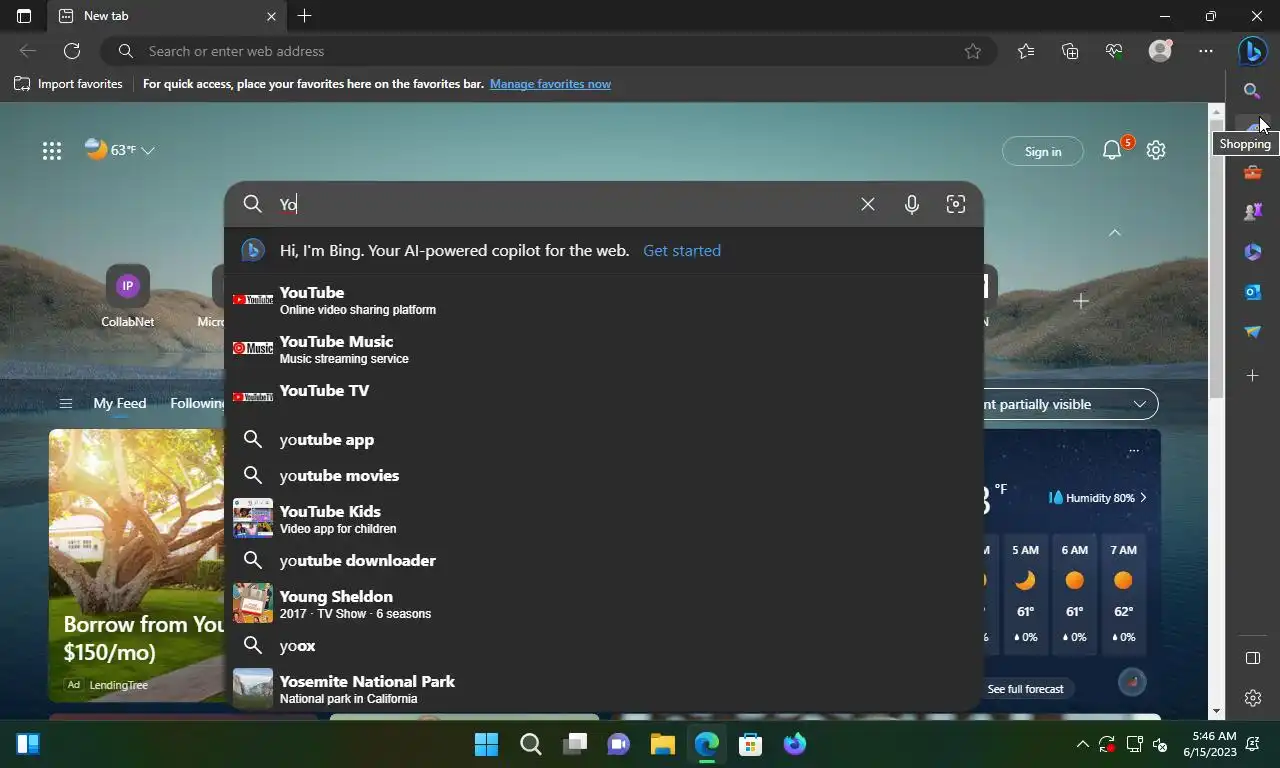Open the tab actions menu icon

[x=24, y=16]
